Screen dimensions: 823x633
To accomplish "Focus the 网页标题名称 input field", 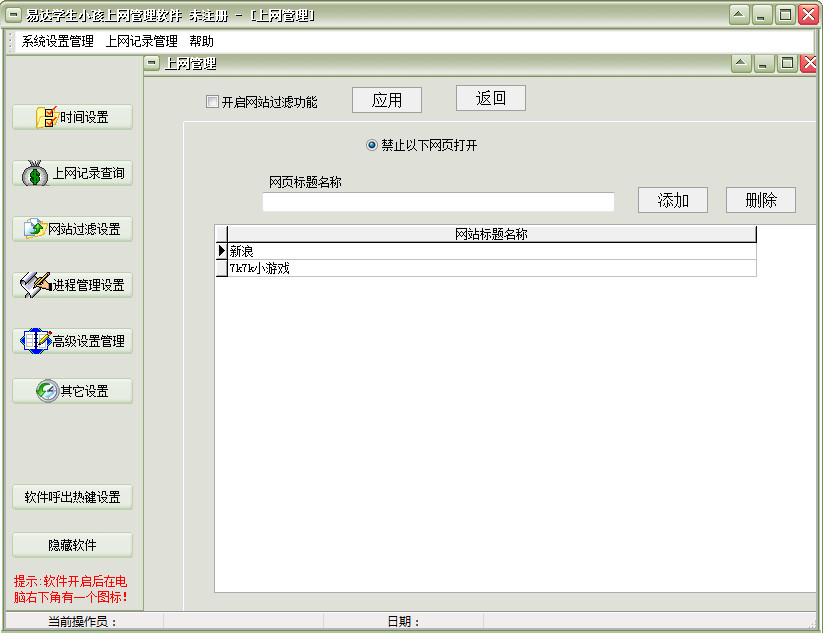I will [438, 202].
